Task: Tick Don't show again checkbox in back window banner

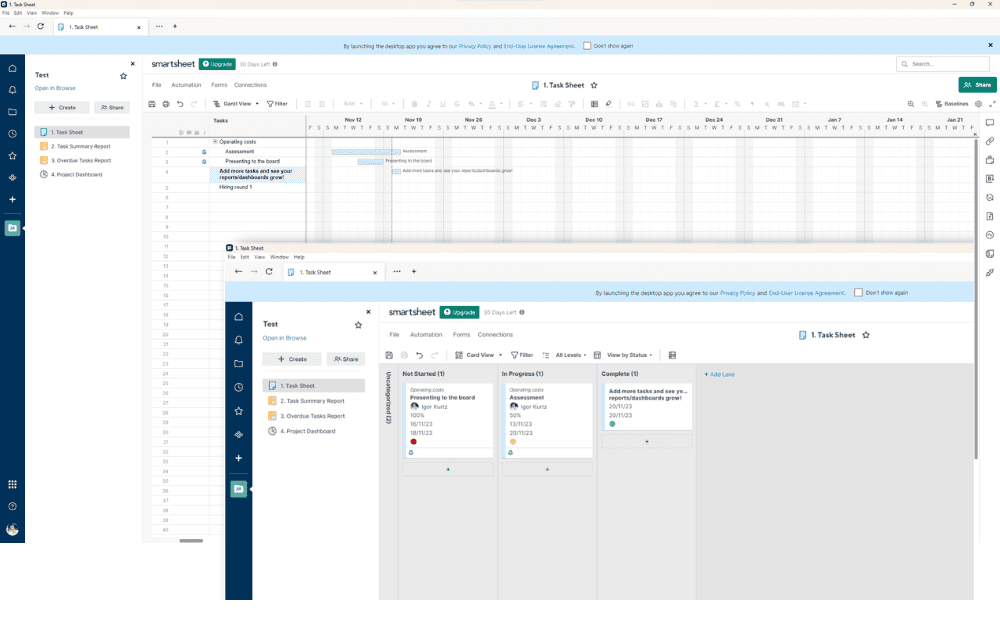Action: (587, 46)
